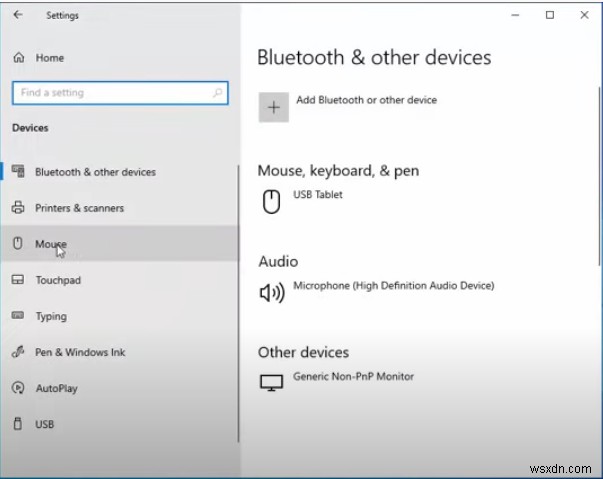Click the Touchpad icon in sidebar
This screenshot has width=603, height=479.
tap(17, 280)
